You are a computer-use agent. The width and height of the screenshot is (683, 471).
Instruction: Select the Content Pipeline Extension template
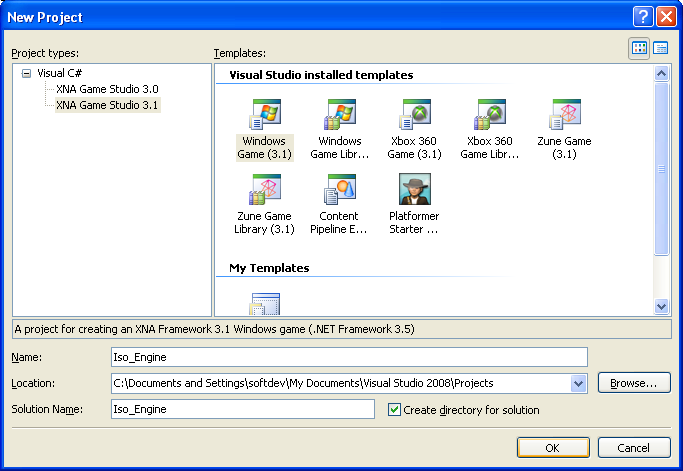point(339,190)
